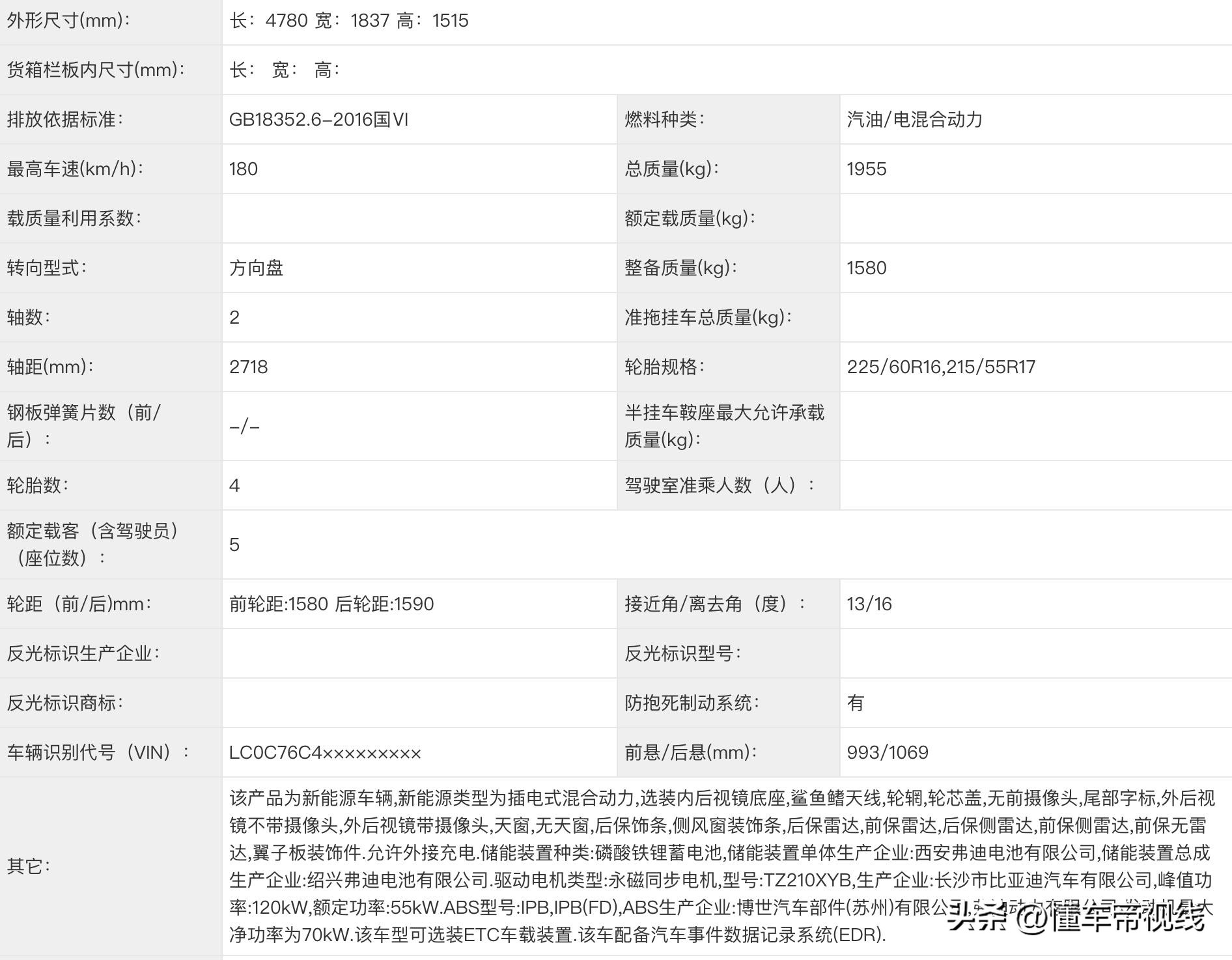The width and height of the screenshot is (1232, 960).
Task: Click the front/rear track 前轮距:1580 后轮距:1590
Action: [331, 604]
